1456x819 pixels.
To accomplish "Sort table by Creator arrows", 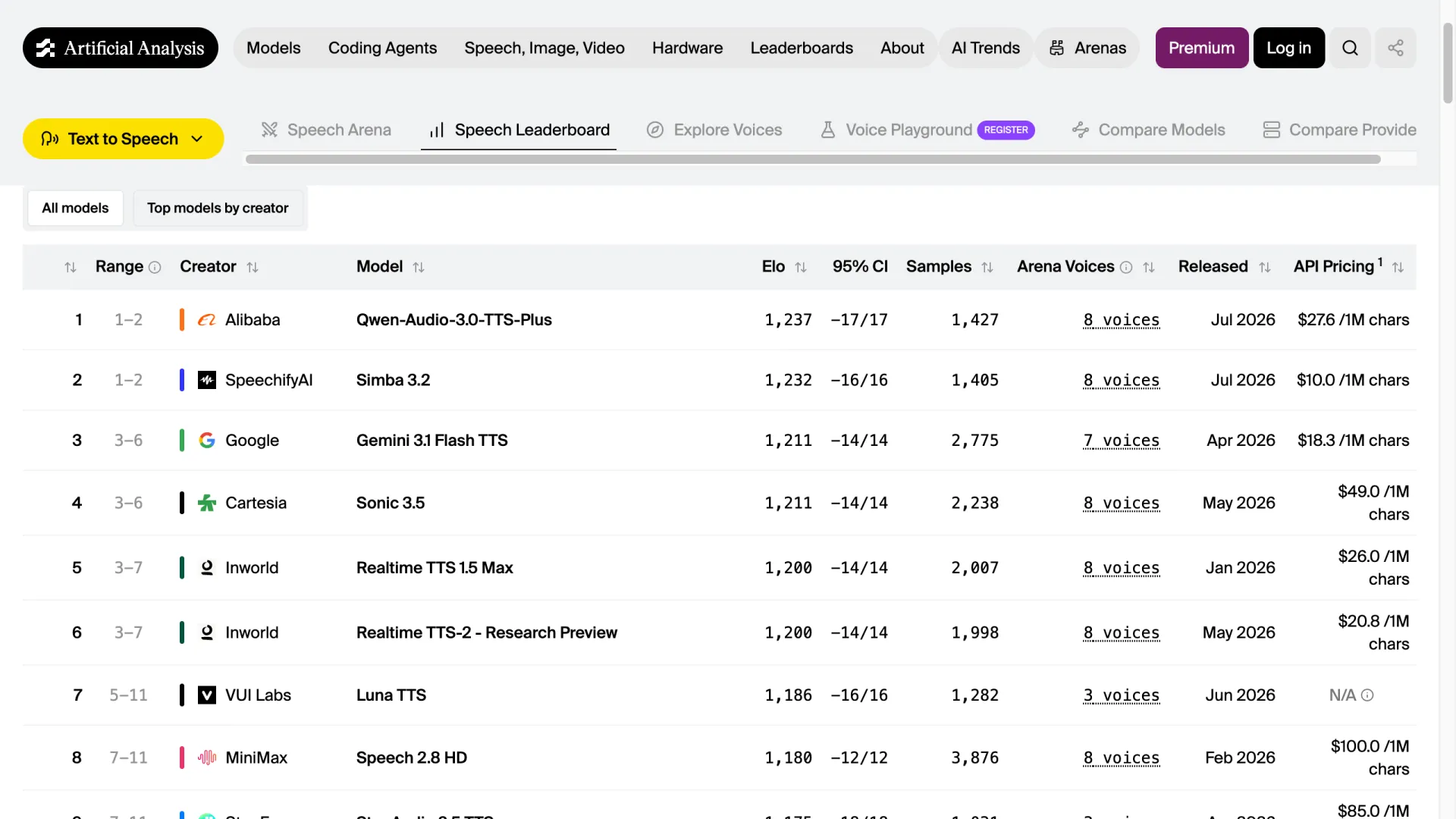I will pyautogui.click(x=253, y=267).
